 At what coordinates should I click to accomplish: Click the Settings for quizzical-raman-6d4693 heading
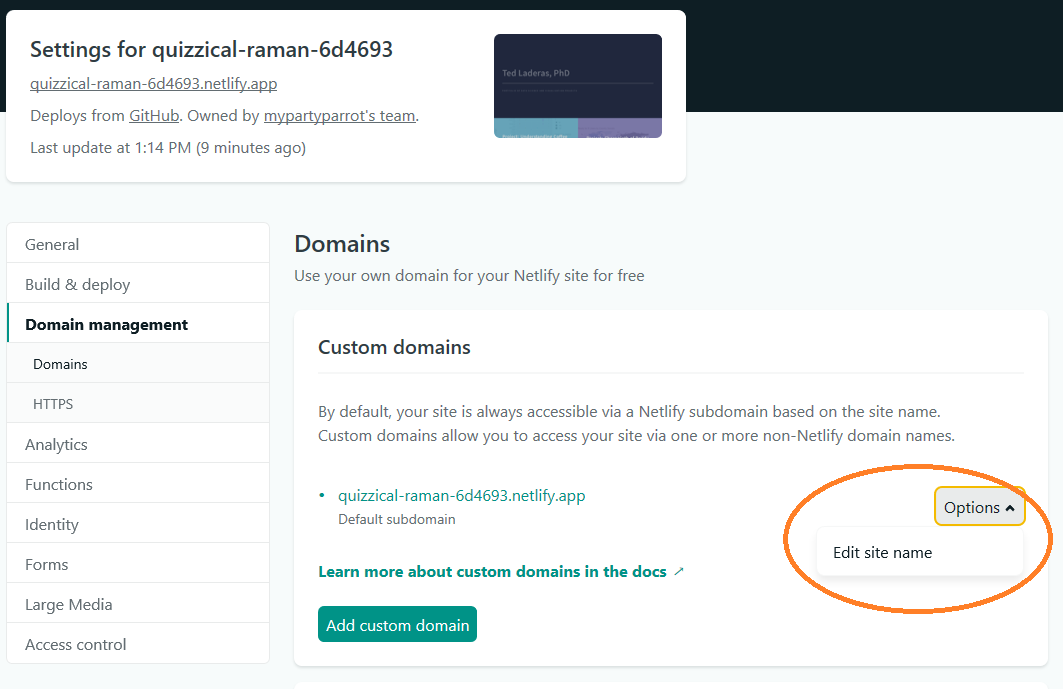coord(212,50)
